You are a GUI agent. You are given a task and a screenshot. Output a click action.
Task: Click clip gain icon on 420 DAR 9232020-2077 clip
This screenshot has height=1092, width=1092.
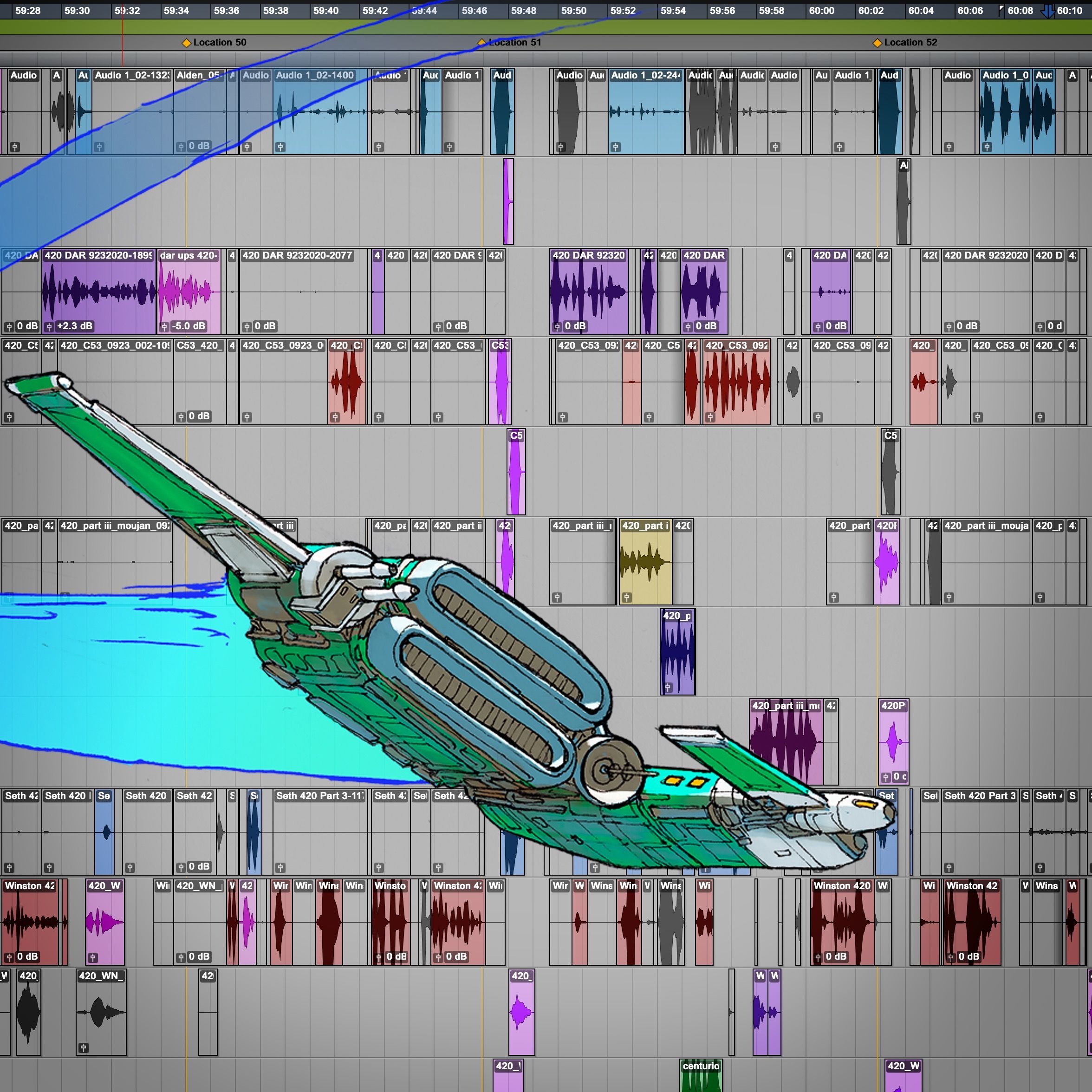point(247,327)
